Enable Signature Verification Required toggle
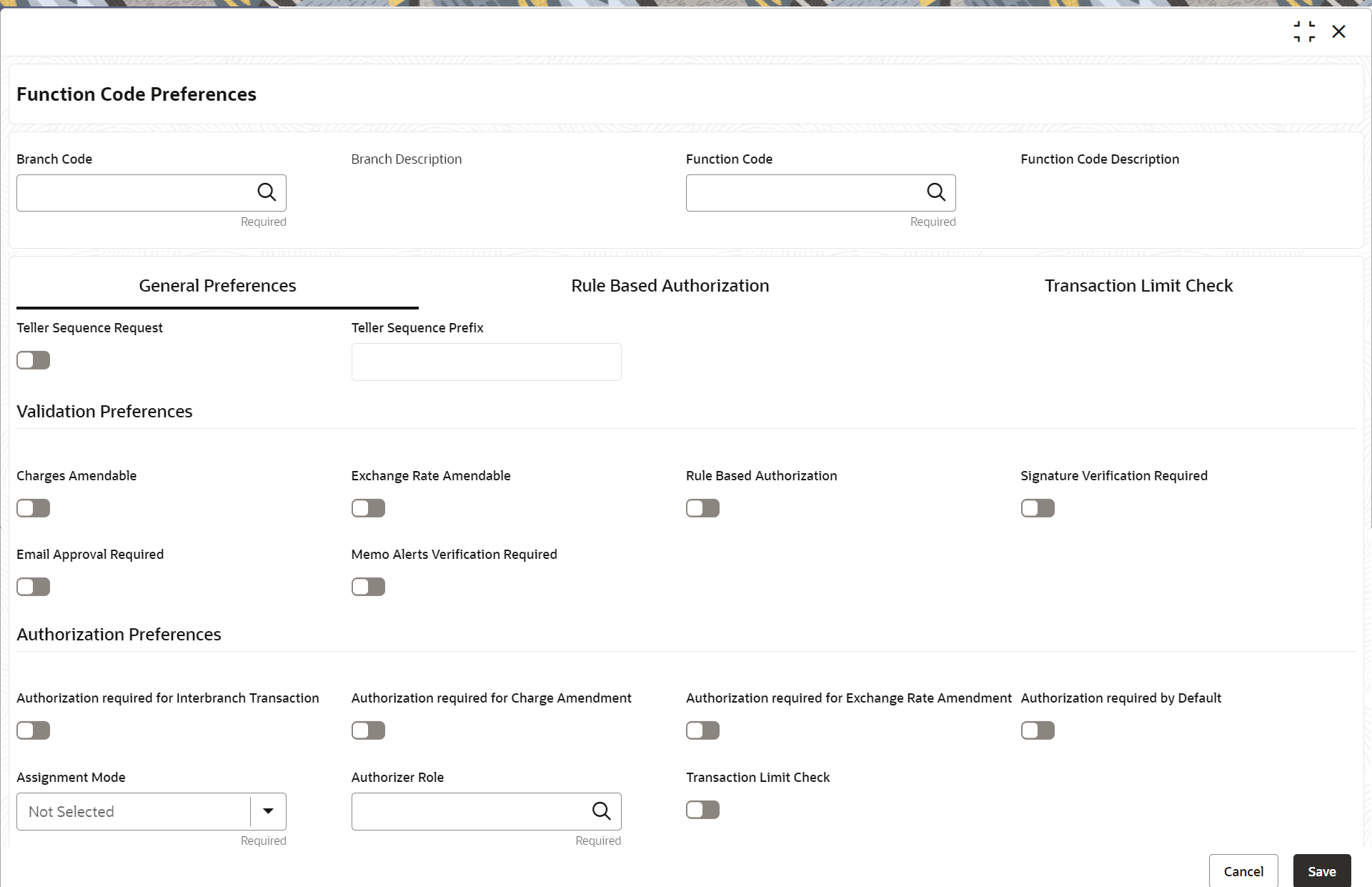 [1038, 508]
